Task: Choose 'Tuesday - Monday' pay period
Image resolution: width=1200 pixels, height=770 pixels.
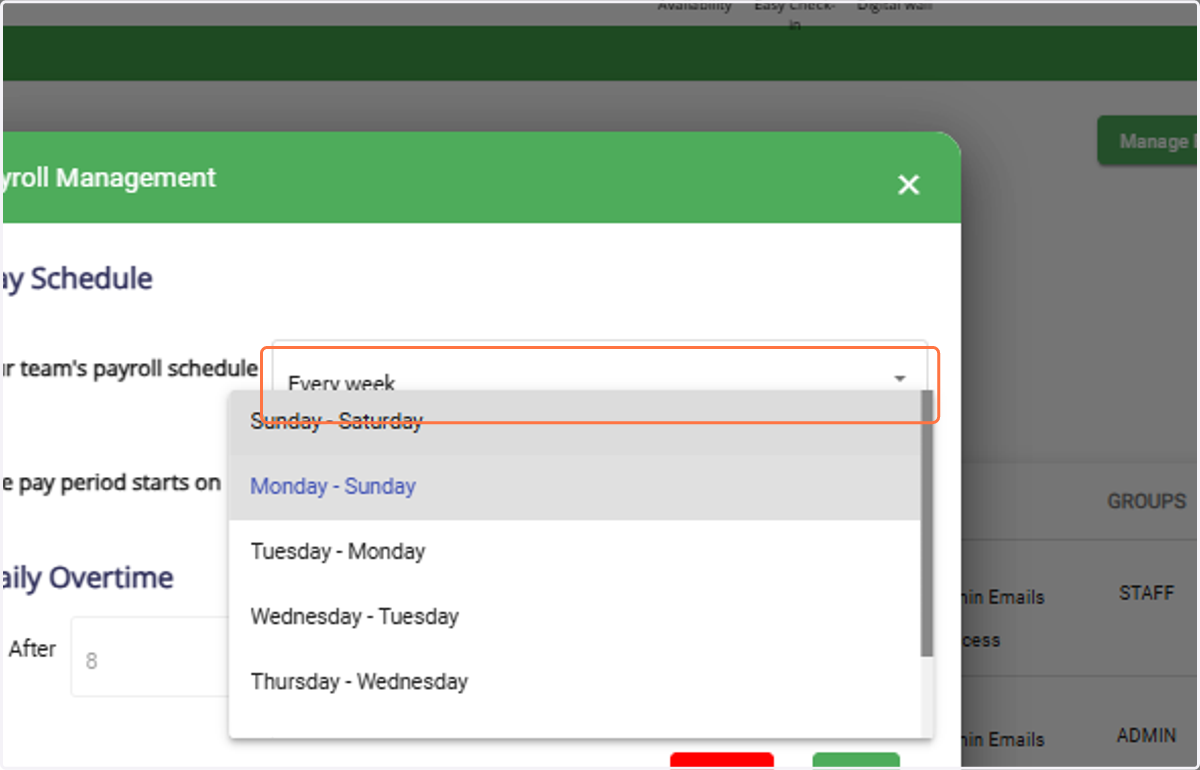Action: coord(574,552)
